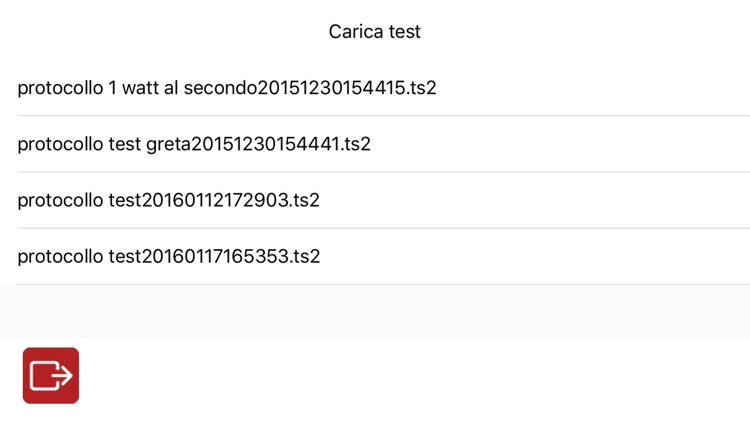Pick the test saved on 20160112
Screen dimensions: 750x422
[x=168, y=200]
